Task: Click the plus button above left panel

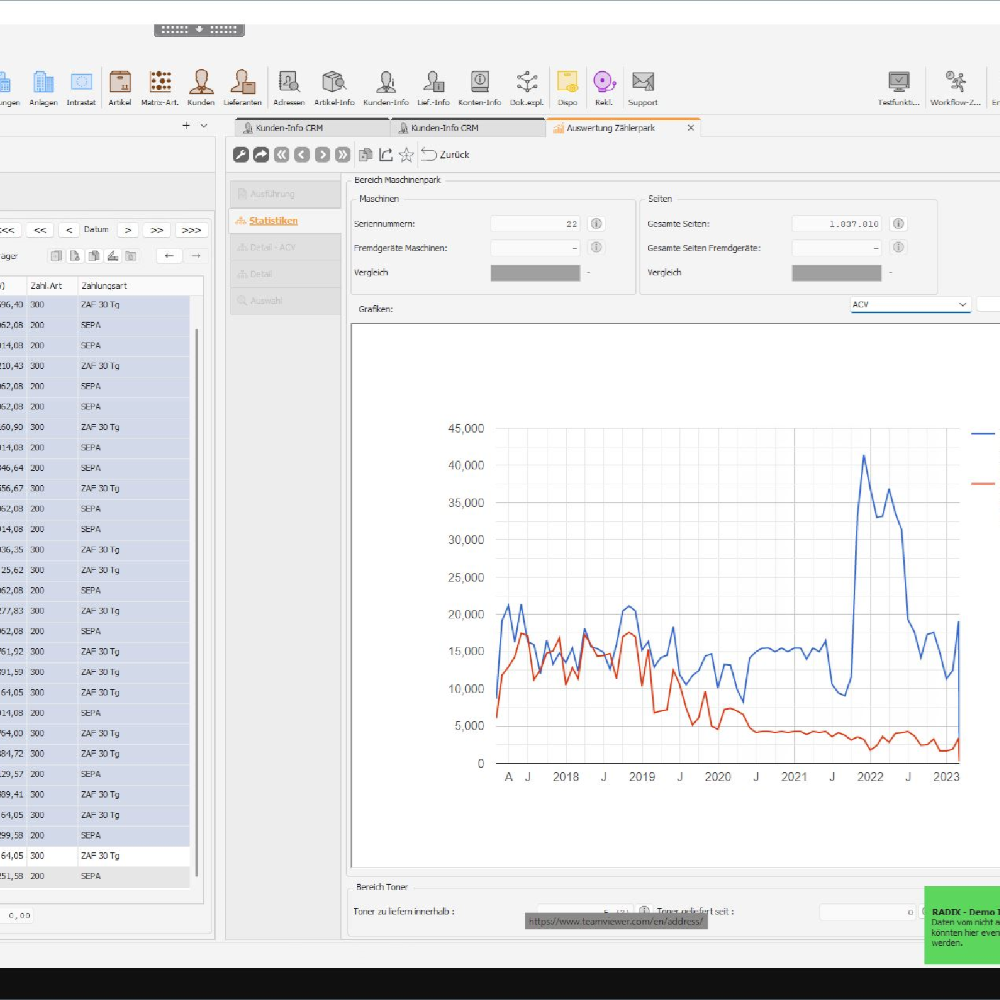Action: (186, 126)
